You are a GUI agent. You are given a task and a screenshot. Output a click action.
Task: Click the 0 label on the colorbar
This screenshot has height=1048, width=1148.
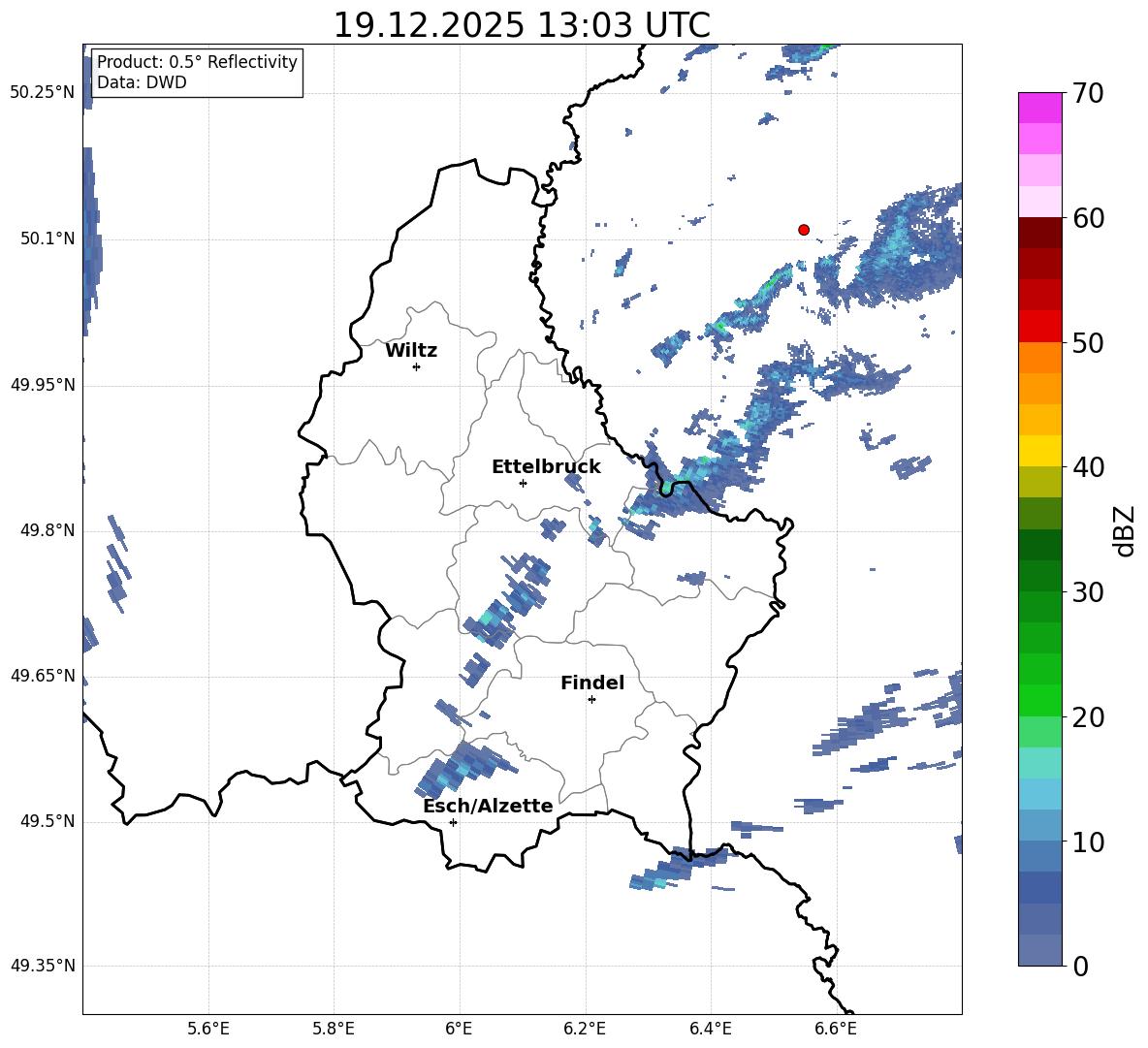(1080, 966)
